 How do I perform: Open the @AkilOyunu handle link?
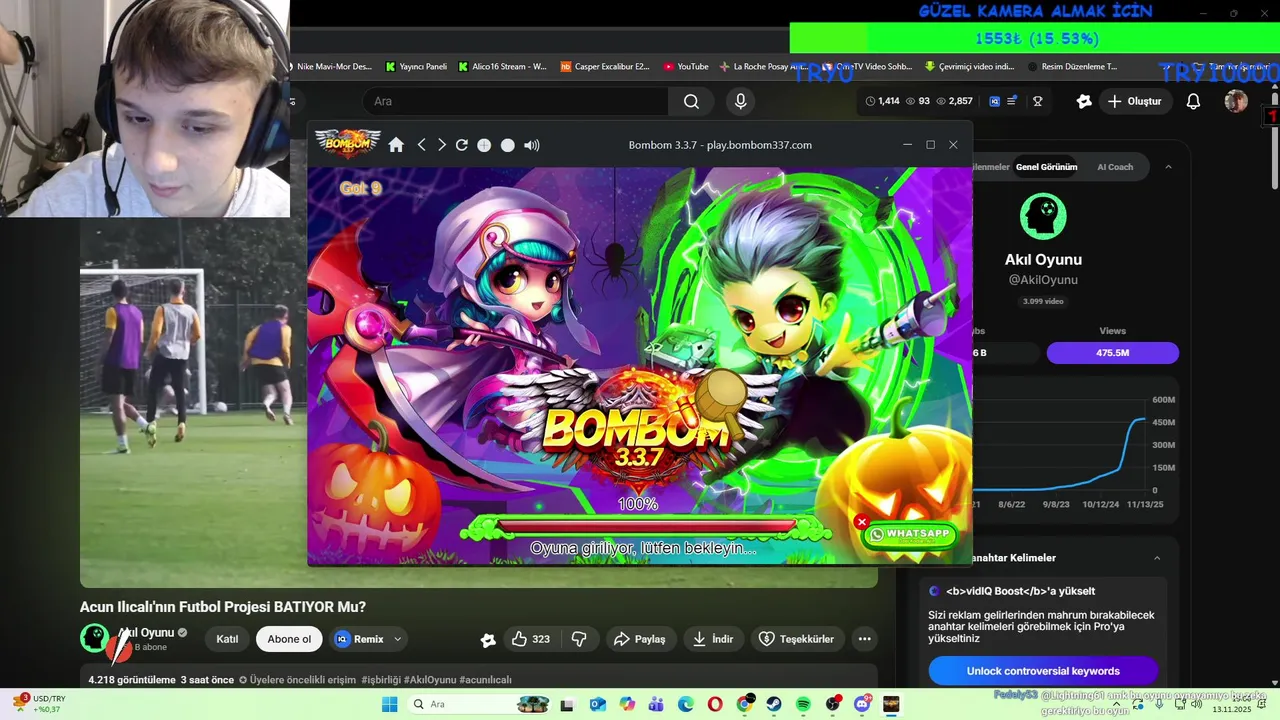point(1043,280)
